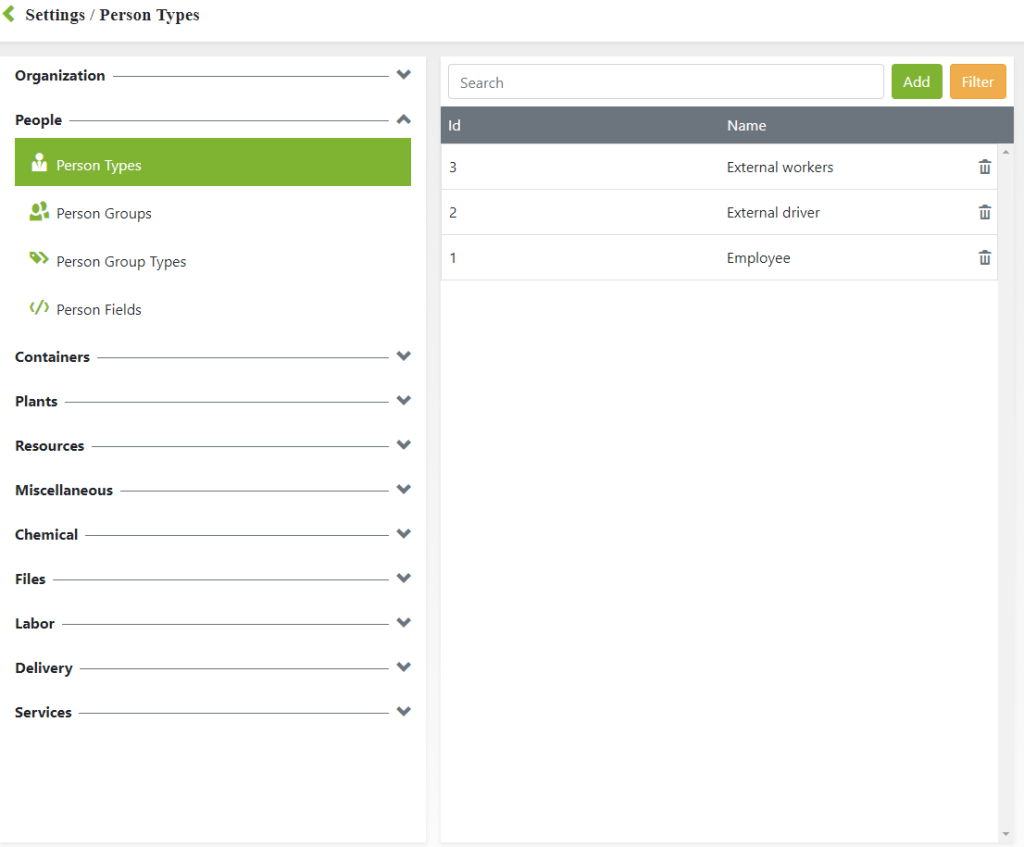
Task: Collapse the People section chevron
Action: [x=403, y=119]
